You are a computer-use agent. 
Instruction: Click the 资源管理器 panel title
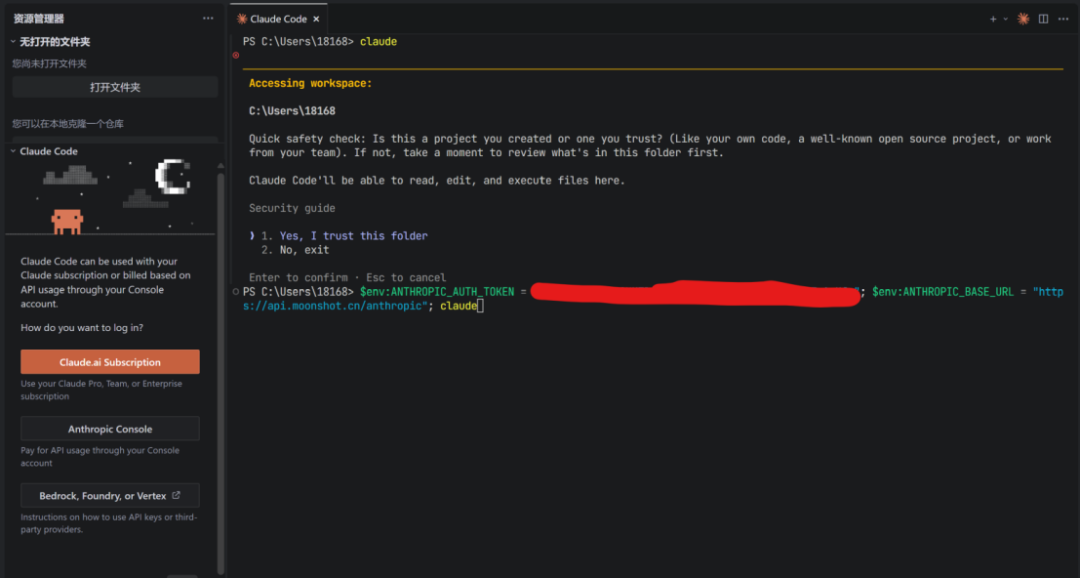39,19
